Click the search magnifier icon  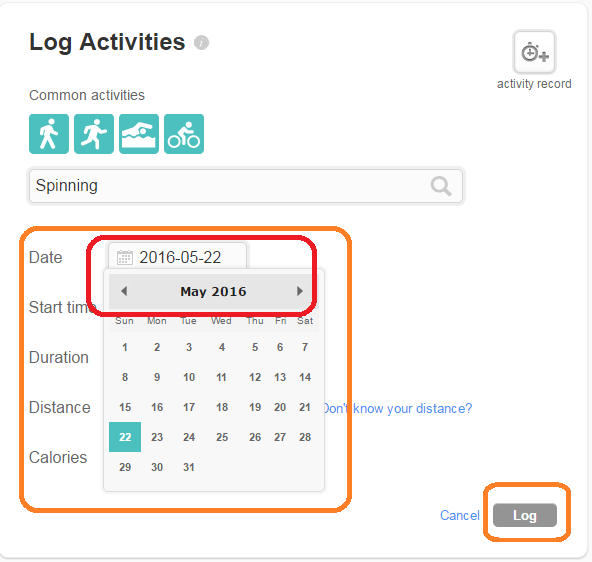[441, 186]
